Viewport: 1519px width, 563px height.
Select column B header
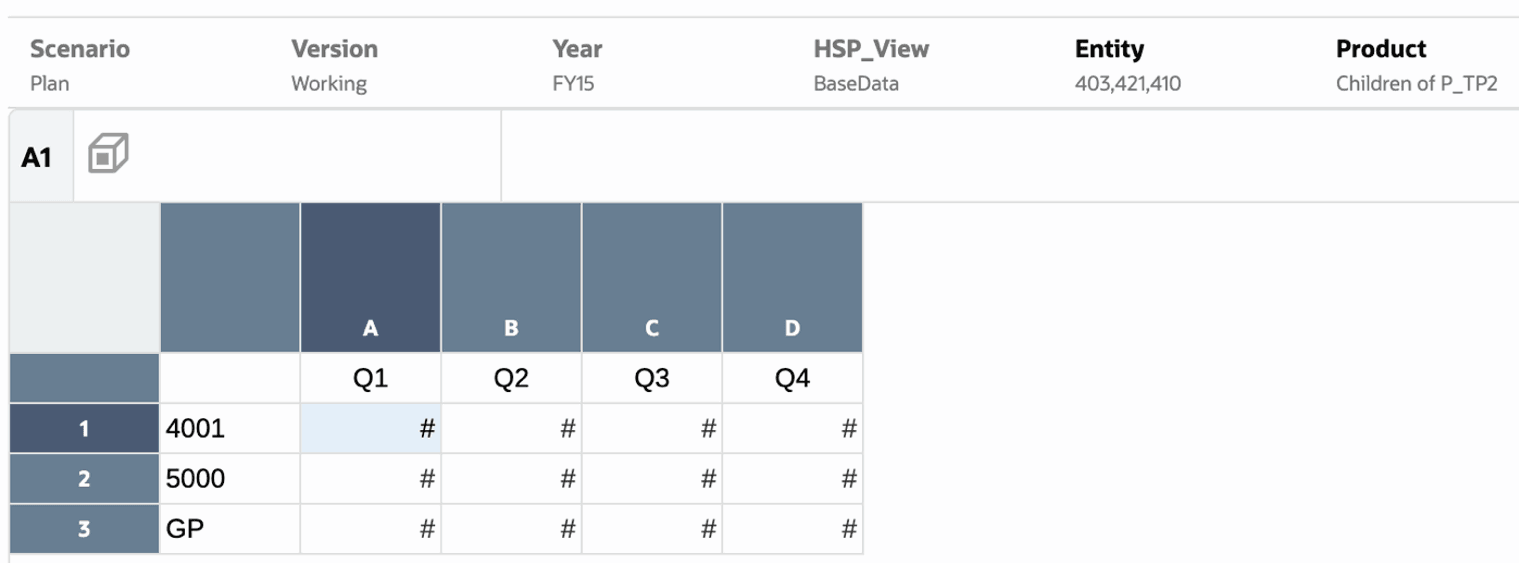511,278
